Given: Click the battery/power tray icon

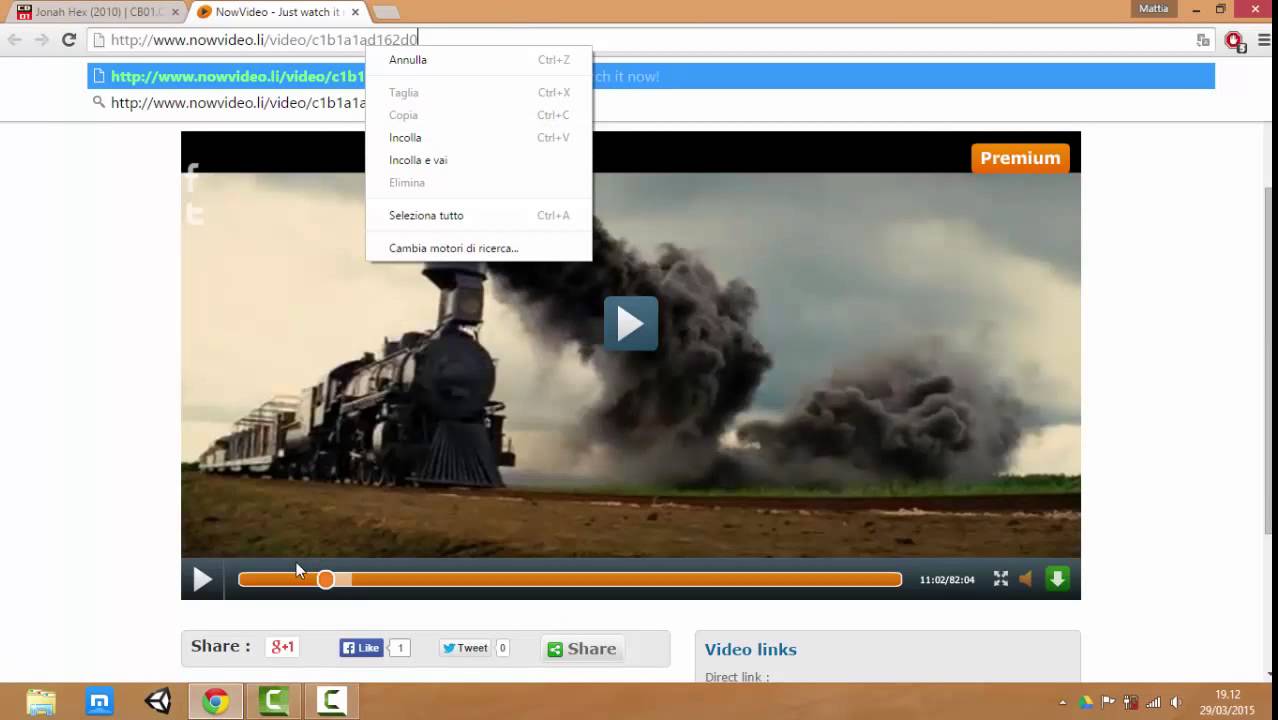Looking at the screenshot, I should (1131, 702).
